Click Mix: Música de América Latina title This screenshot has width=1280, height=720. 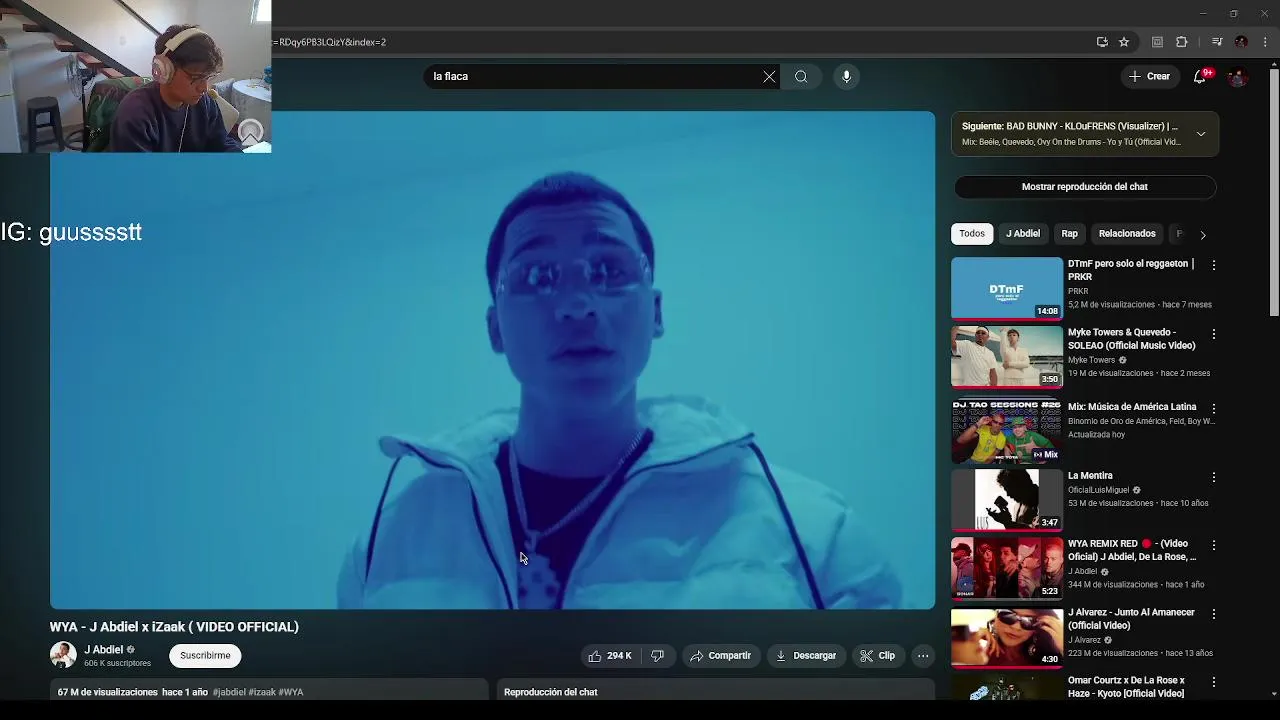coord(1132,407)
